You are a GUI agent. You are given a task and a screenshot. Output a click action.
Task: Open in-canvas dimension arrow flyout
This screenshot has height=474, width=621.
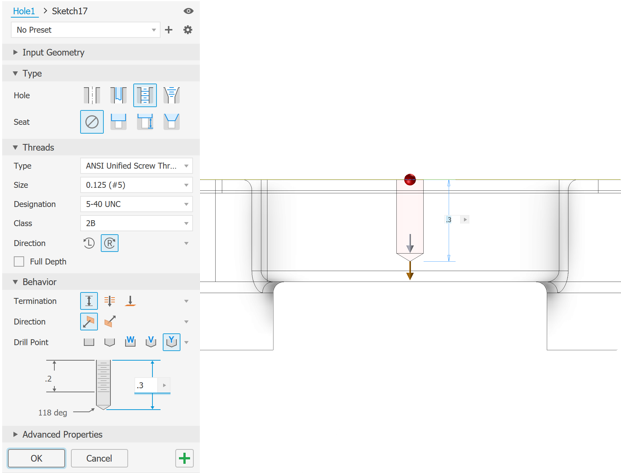coord(465,219)
